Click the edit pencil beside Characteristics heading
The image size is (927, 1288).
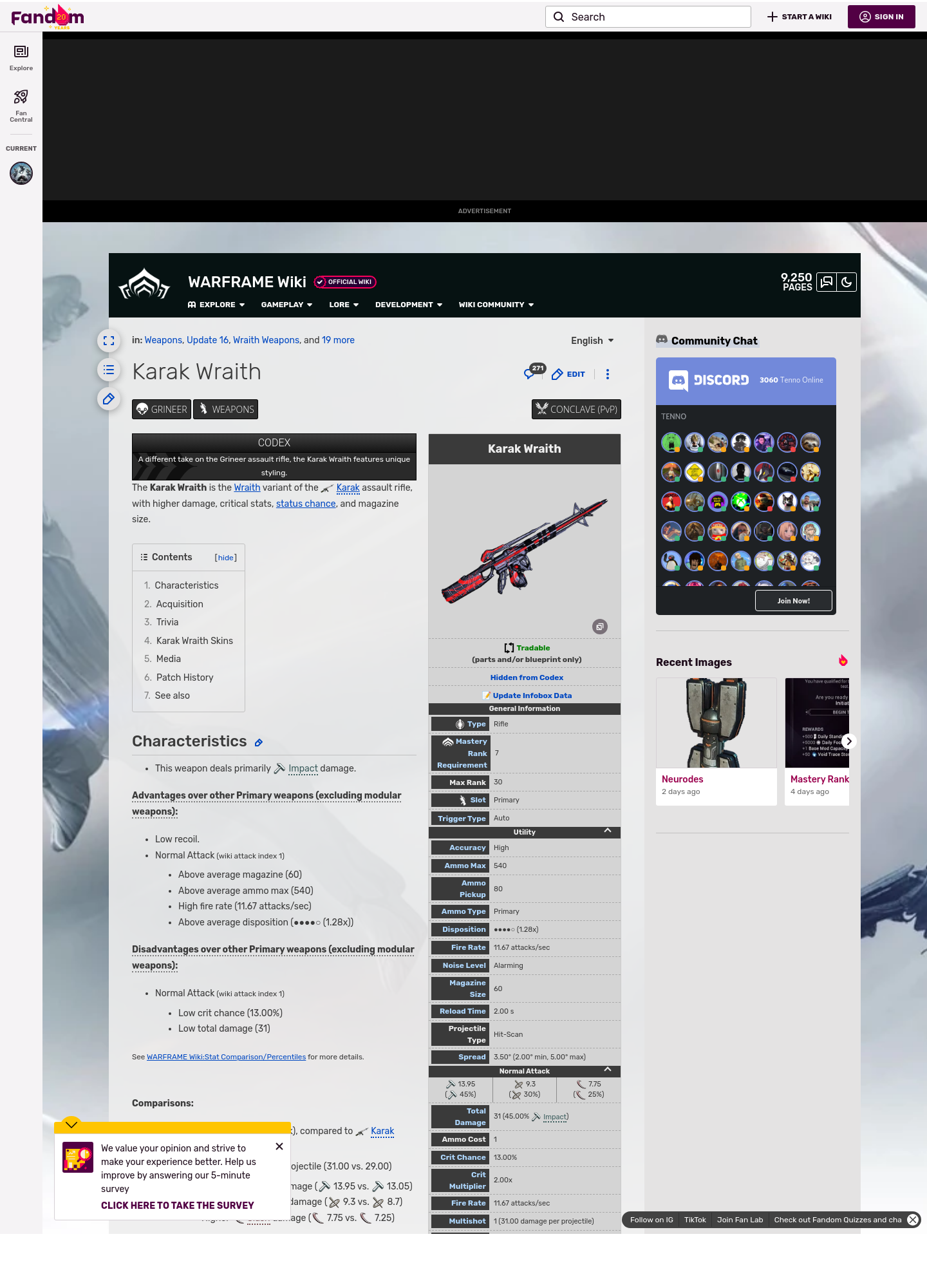[x=259, y=743]
